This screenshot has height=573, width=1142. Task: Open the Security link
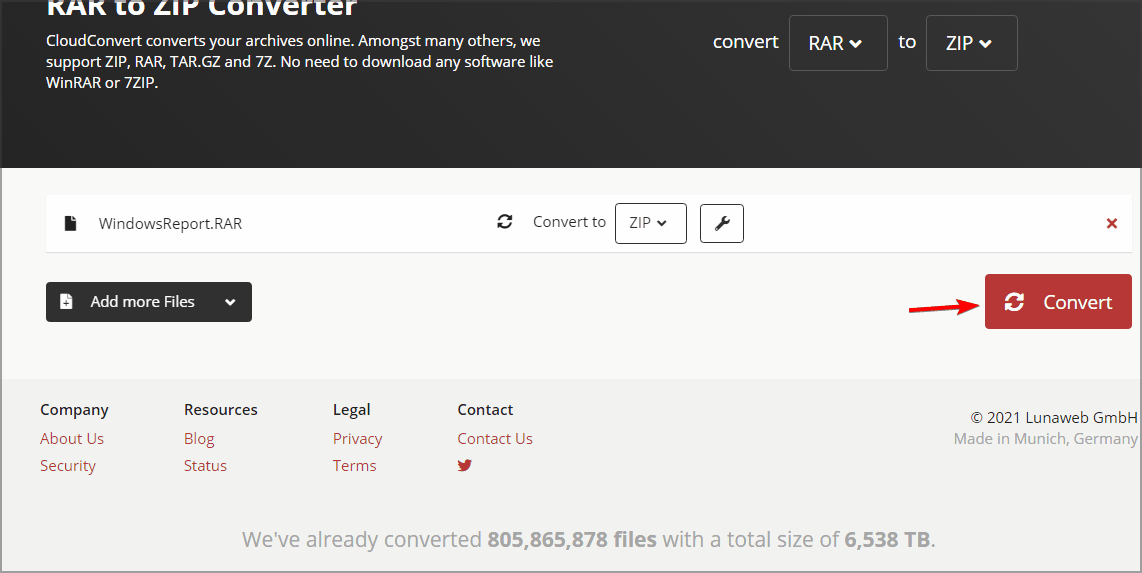tap(68, 465)
